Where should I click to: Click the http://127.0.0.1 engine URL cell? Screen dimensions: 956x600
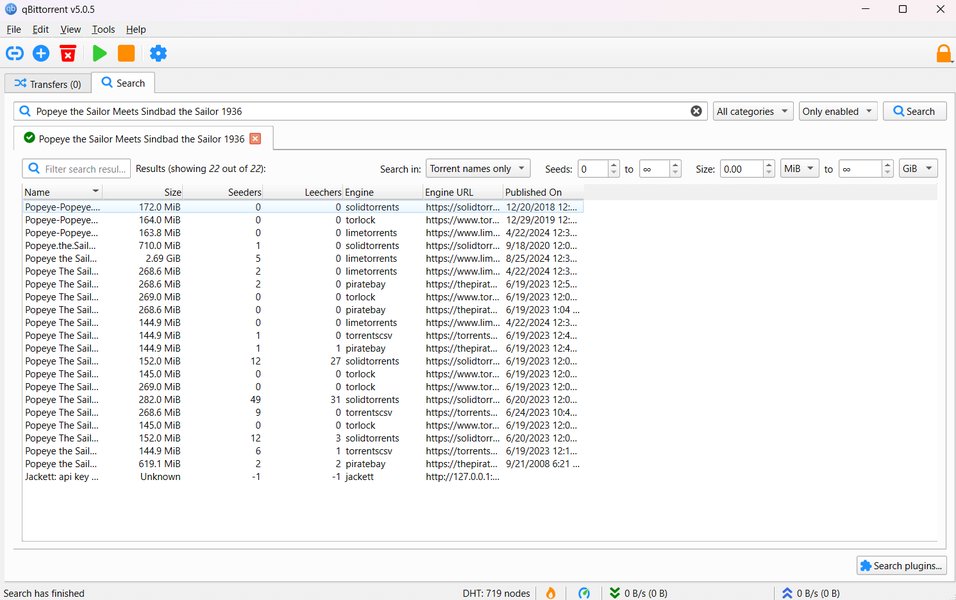coord(463,477)
